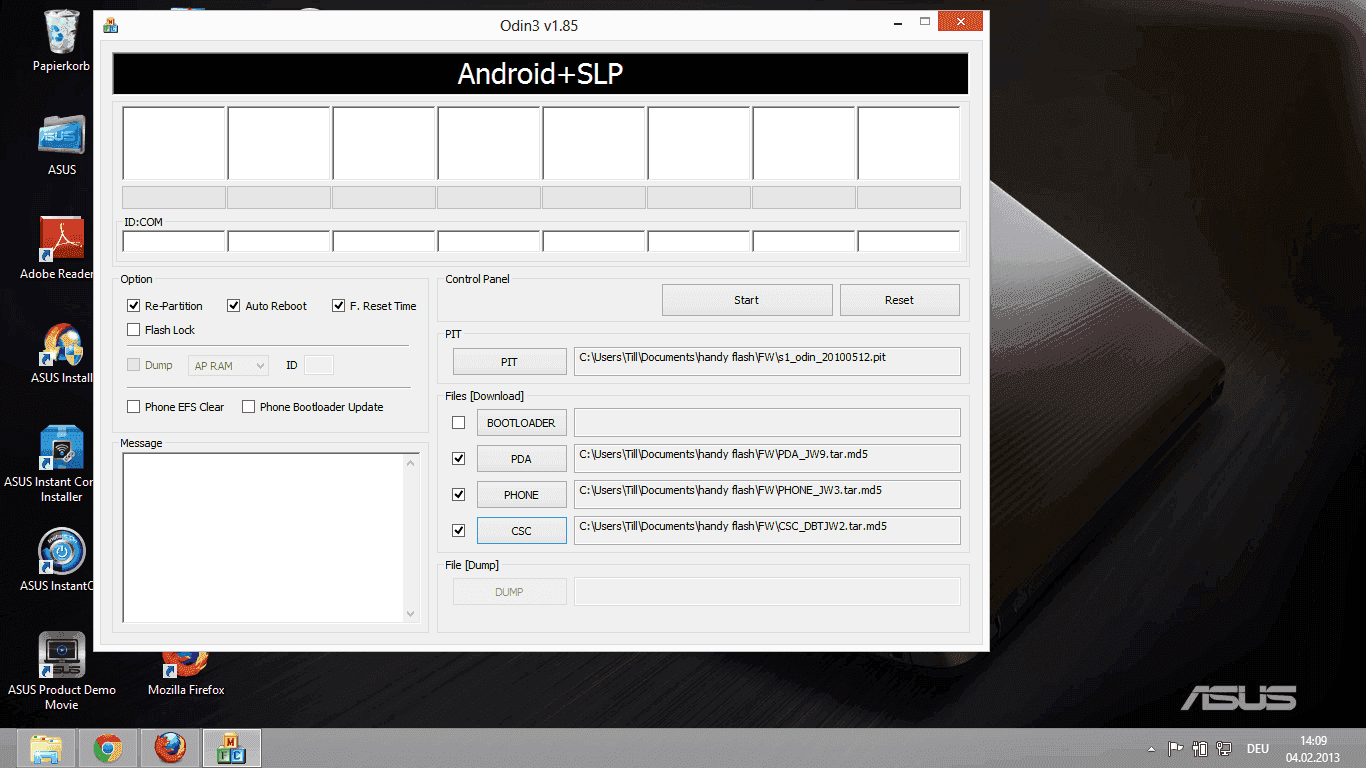Click the Start button
The width and height of the screenshot is (1366, 768).
point(747,300)
